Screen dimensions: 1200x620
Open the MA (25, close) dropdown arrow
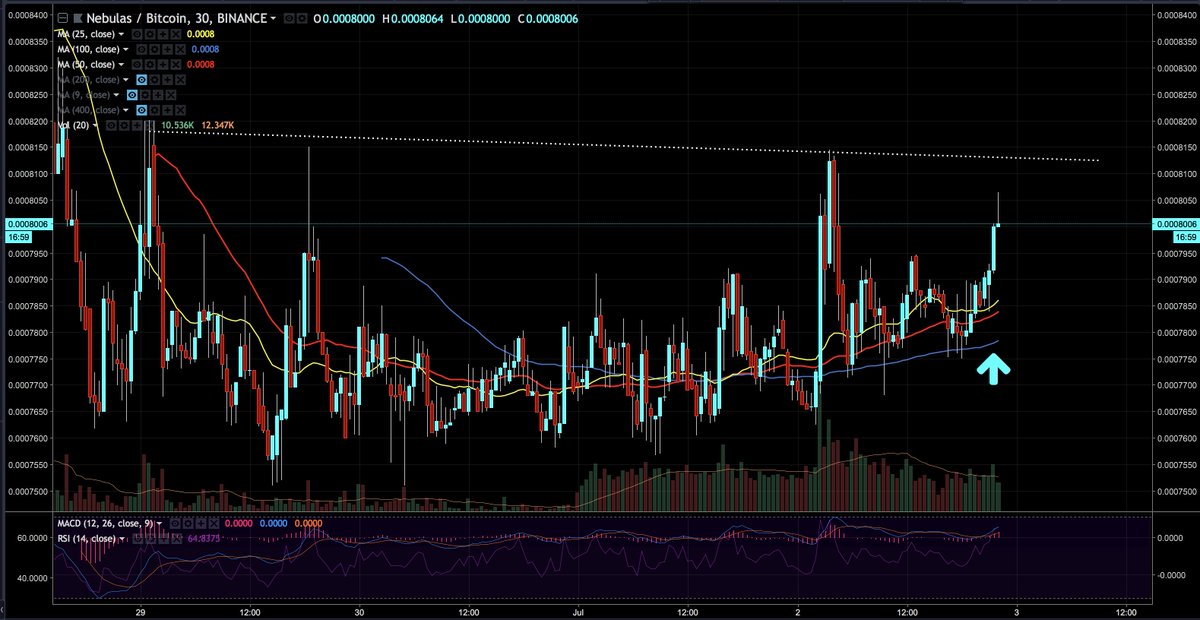[x=121, y=34]
